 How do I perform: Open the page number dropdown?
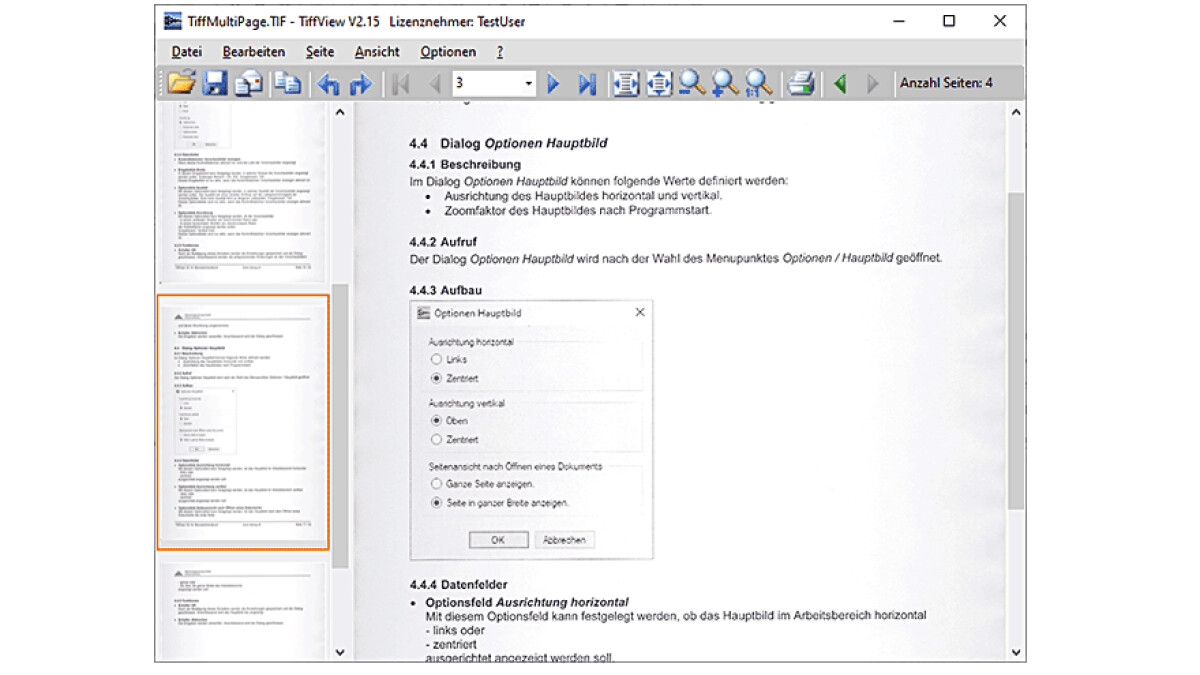(529, 84)
